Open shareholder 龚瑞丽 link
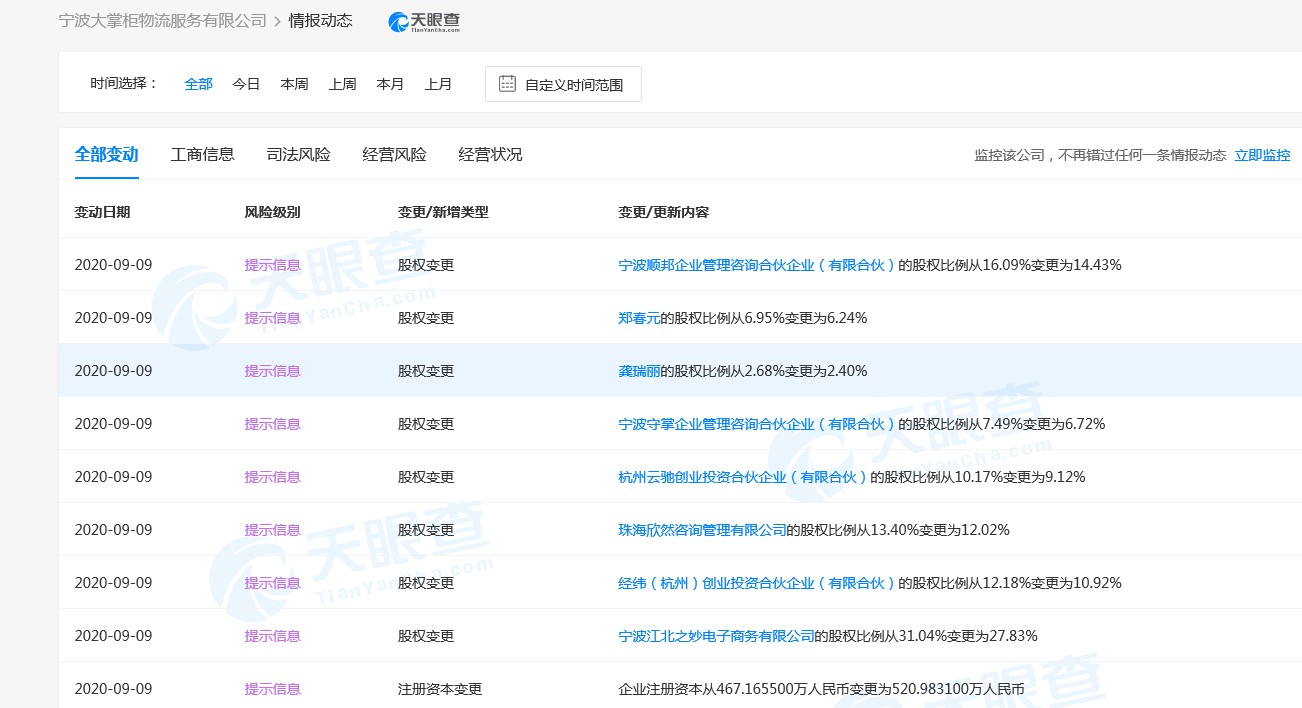This screenshot has height=708, width=1302. pyautogui.click(x=639, y=371)
